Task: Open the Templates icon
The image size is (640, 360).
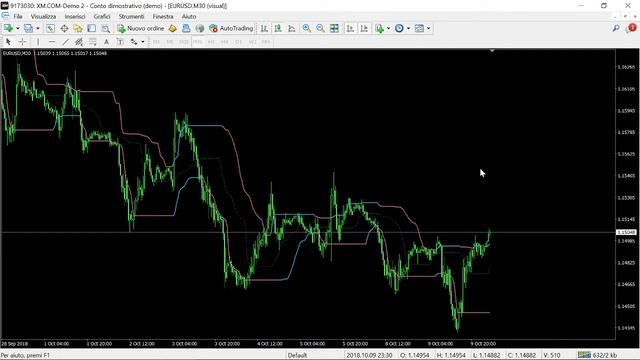Action: pyautogui.click(x=419, y=28)
